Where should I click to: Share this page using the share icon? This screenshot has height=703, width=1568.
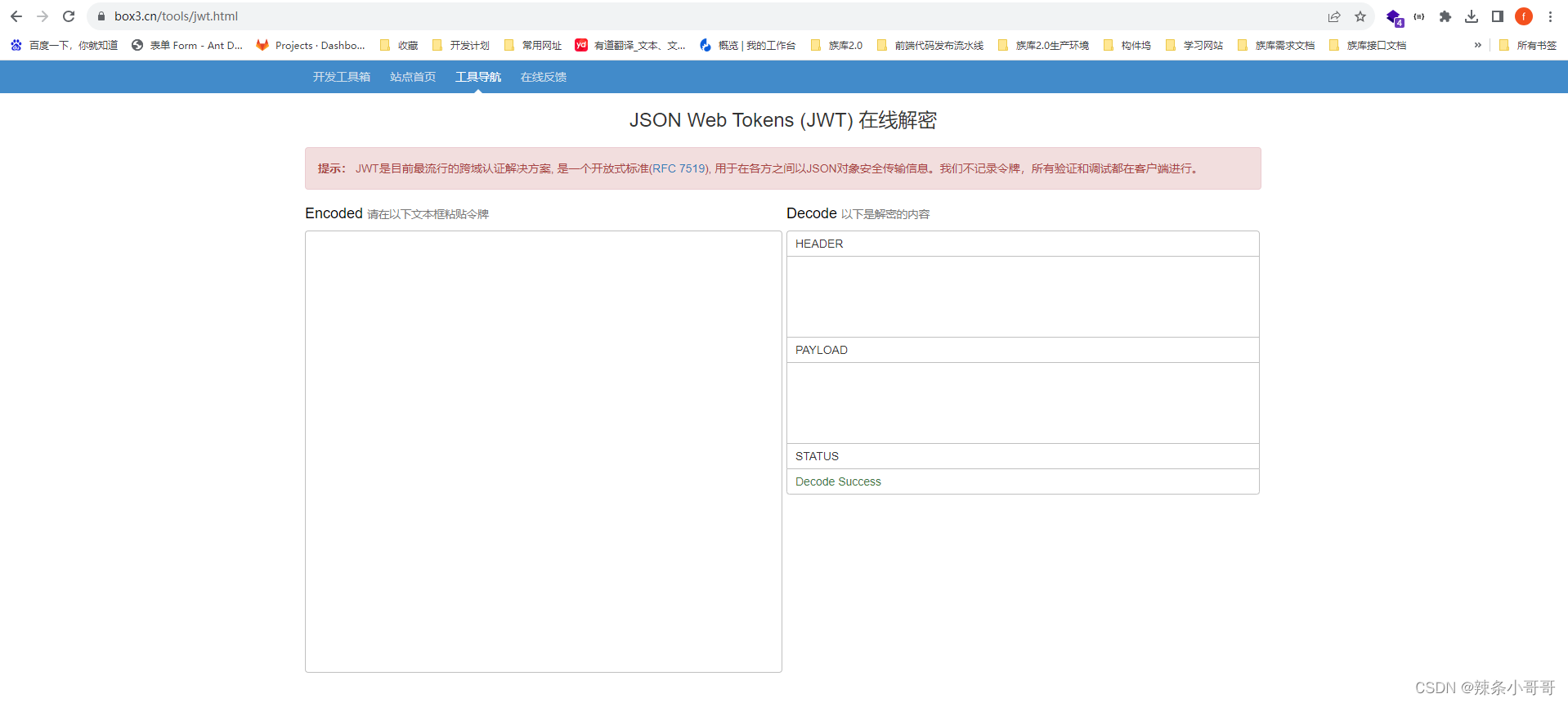click(1334, 16)
